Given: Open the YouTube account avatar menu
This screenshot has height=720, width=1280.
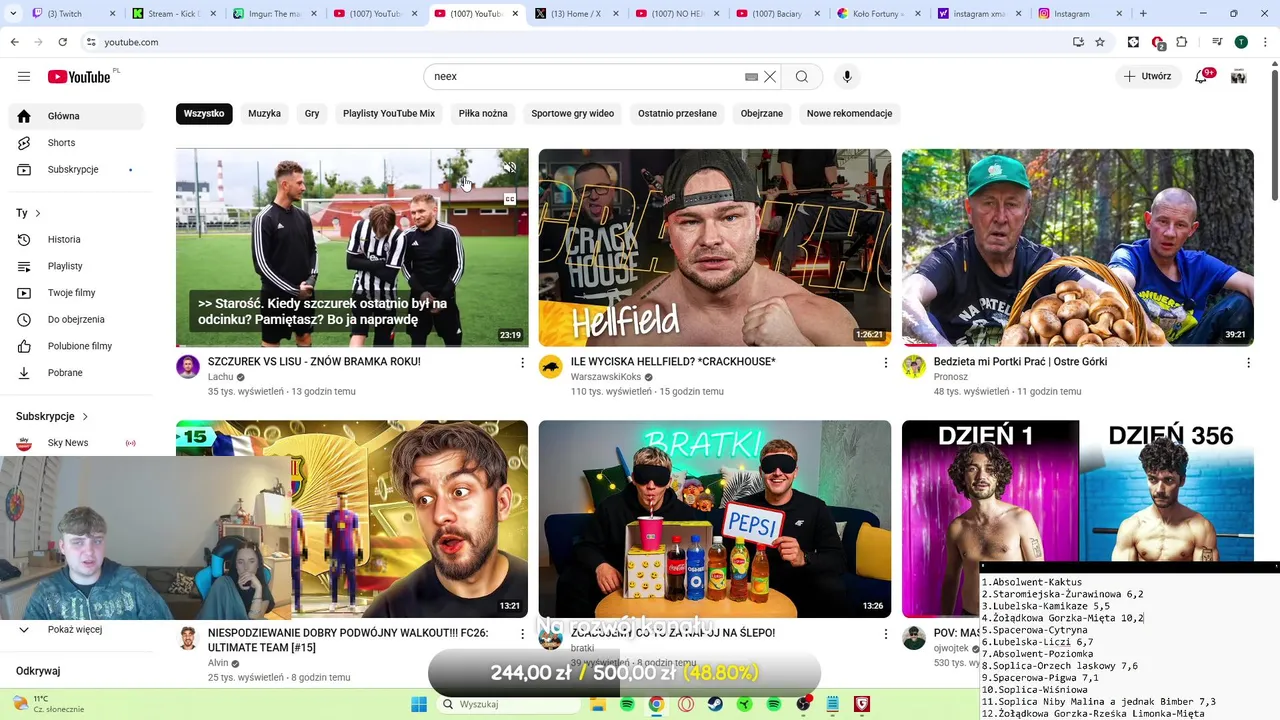Looking at the screenshot, I should pyautogui.click(x=1238, y=76).
